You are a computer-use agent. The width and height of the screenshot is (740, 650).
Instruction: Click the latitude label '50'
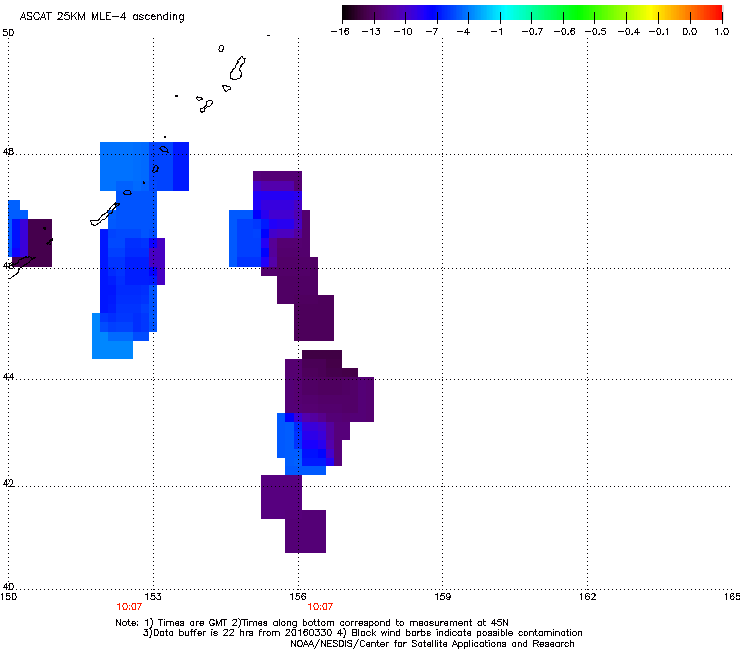[8, 33]
